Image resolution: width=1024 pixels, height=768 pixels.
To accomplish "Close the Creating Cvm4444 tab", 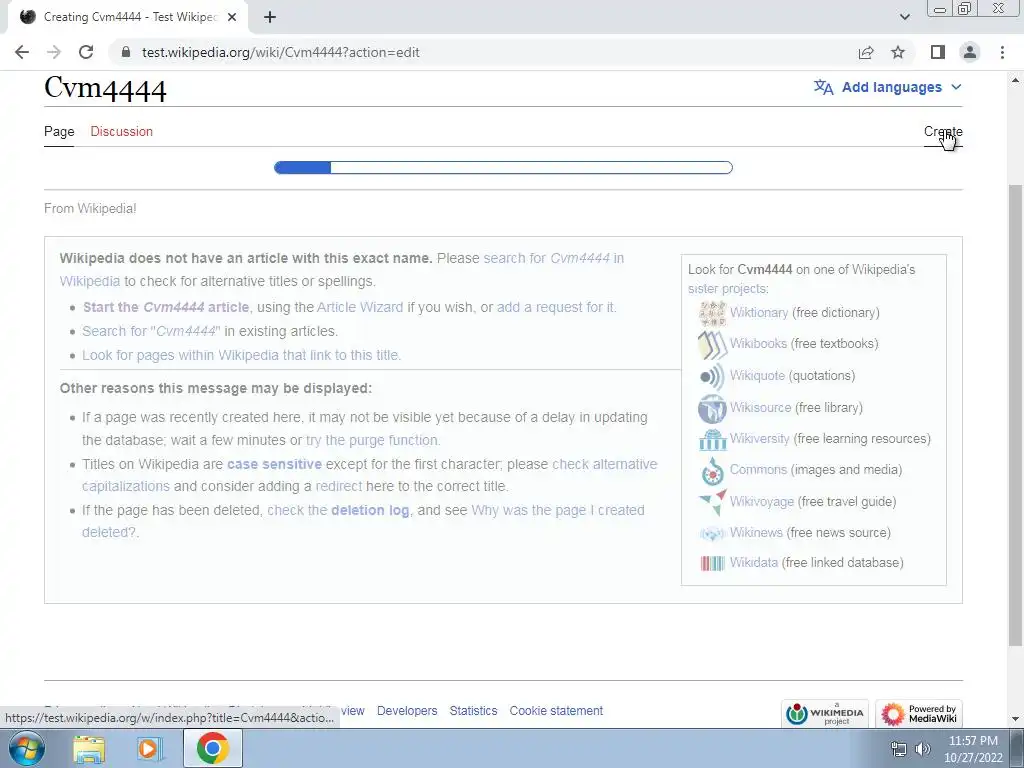I will (231, 17).
